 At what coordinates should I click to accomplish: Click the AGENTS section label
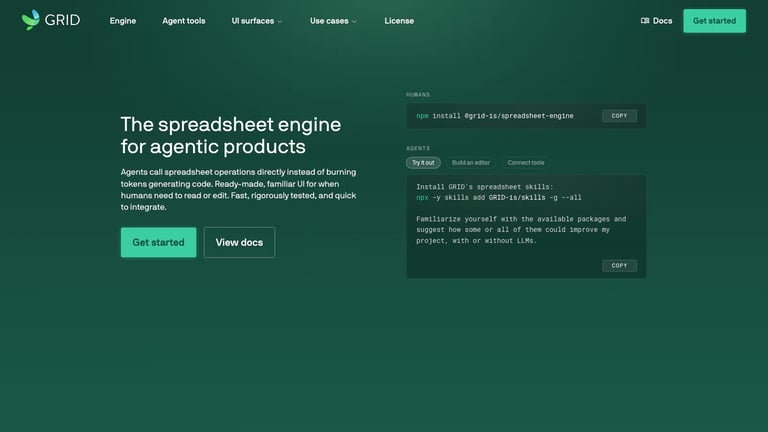point(418,148)
